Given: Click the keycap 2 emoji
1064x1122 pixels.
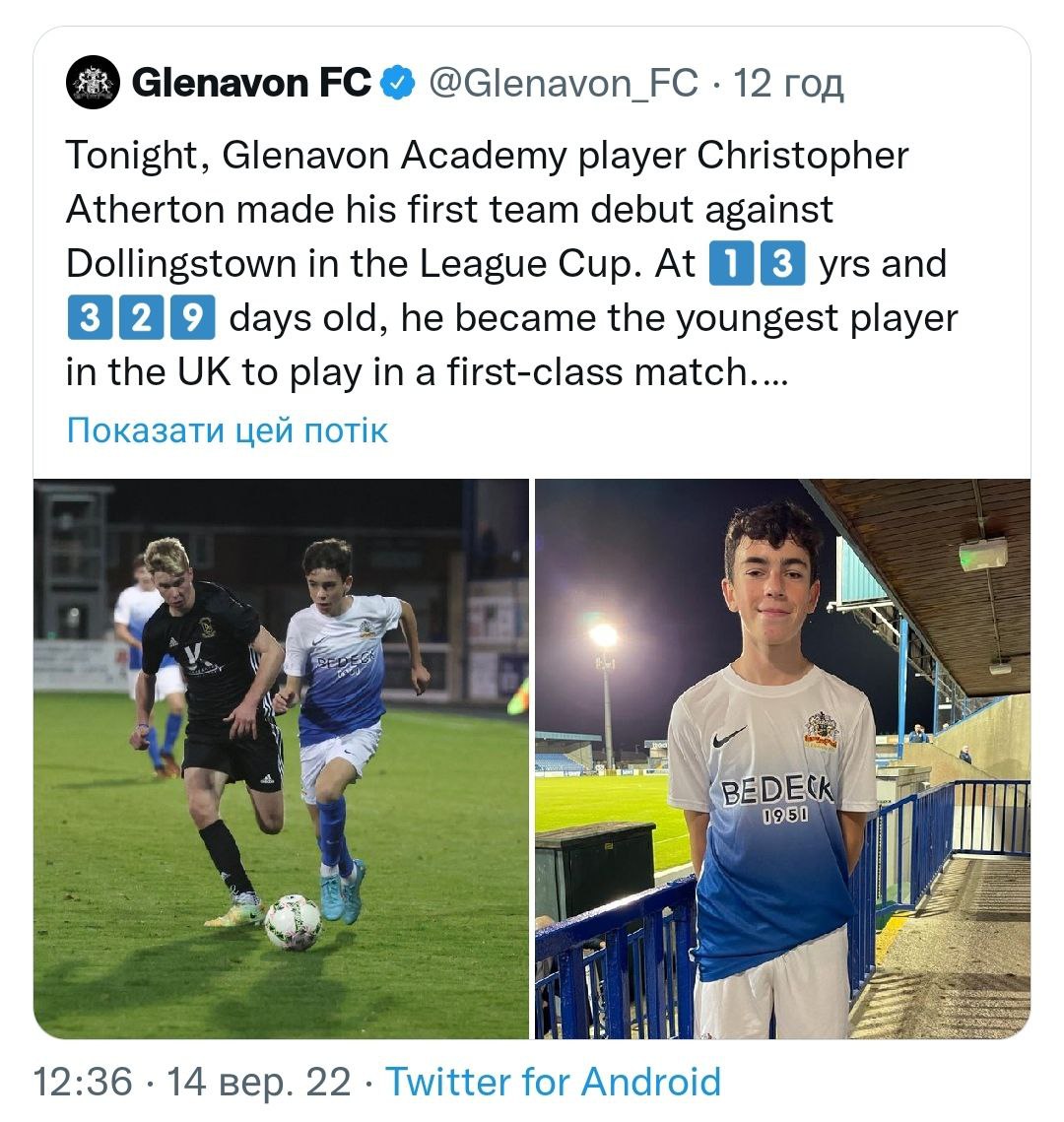Looking at the screenshot, I should click(141, 317).
